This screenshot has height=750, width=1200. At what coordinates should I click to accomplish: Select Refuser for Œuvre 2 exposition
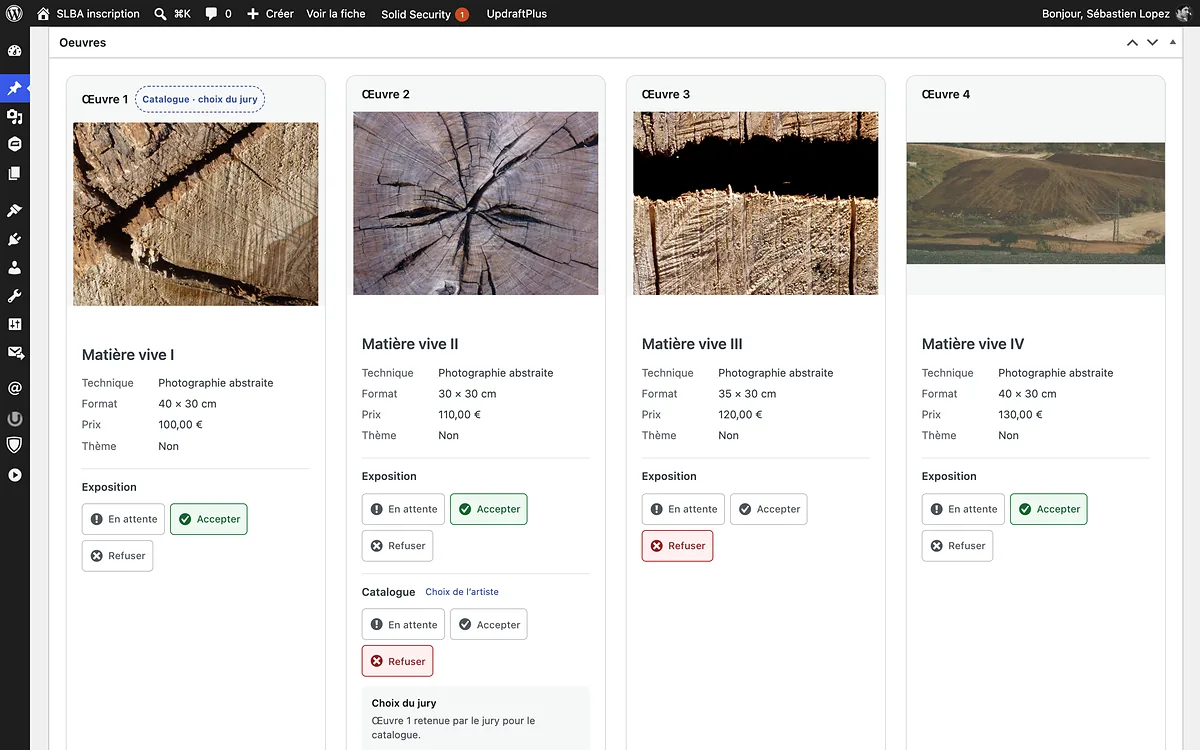click(397, 545)
